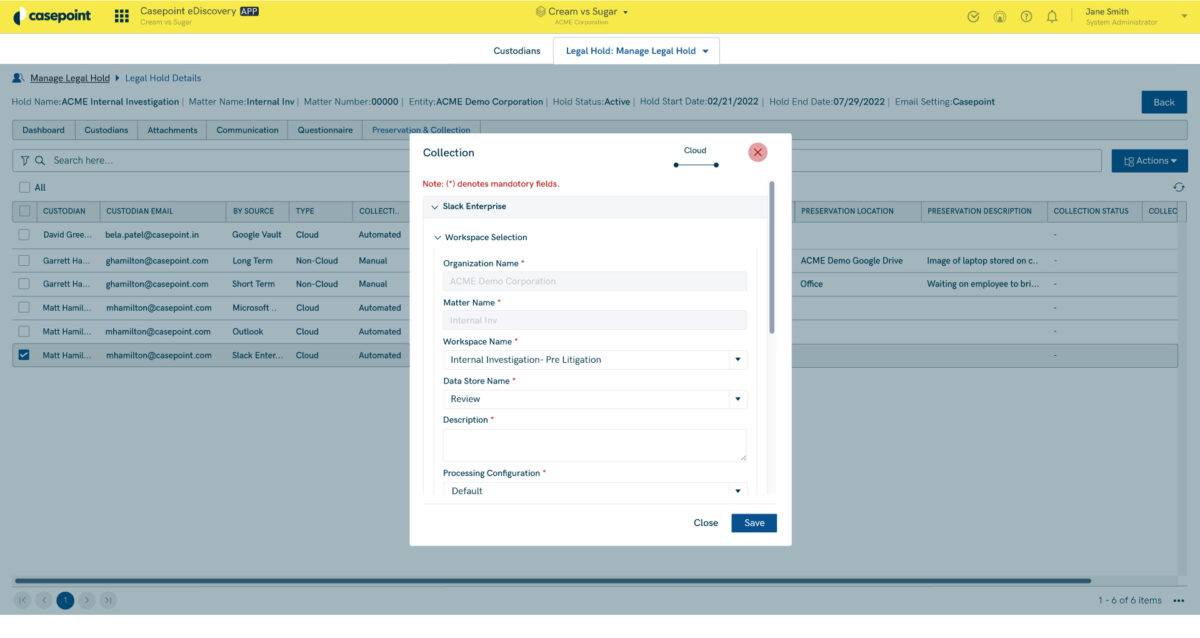Open the Casepoint apps grid menu
This screenshot has height=638, width=1200.
click(x=121, y=16)
